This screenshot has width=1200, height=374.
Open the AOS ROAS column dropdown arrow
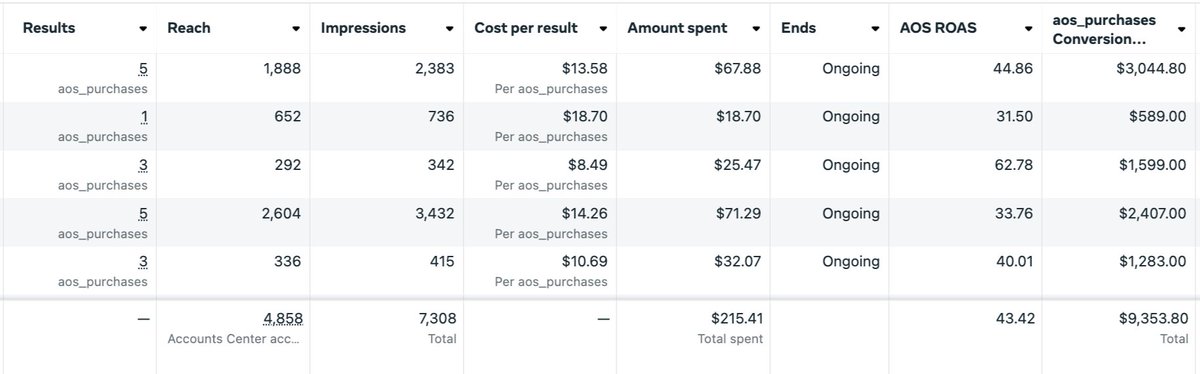click(x=1029, y=29)
